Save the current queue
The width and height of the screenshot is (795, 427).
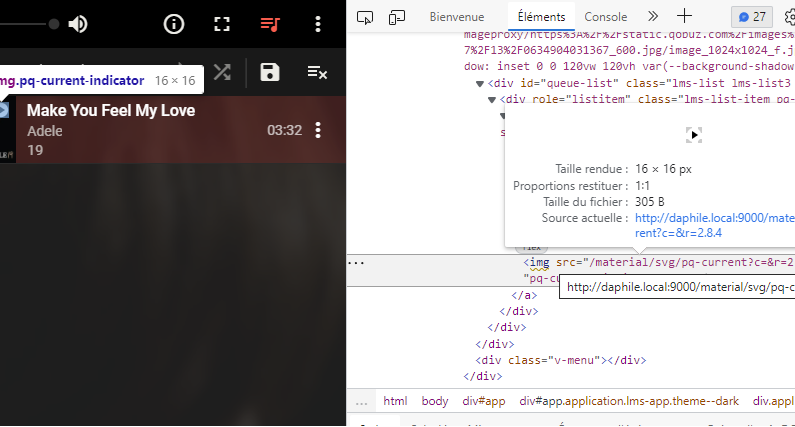point(270,72)
